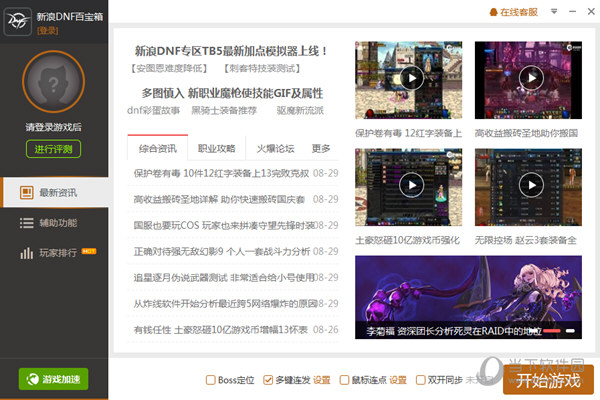Switch to the 职业攻略 tab
Viewport: 600px width, 400px height.
tap(217, 149)
